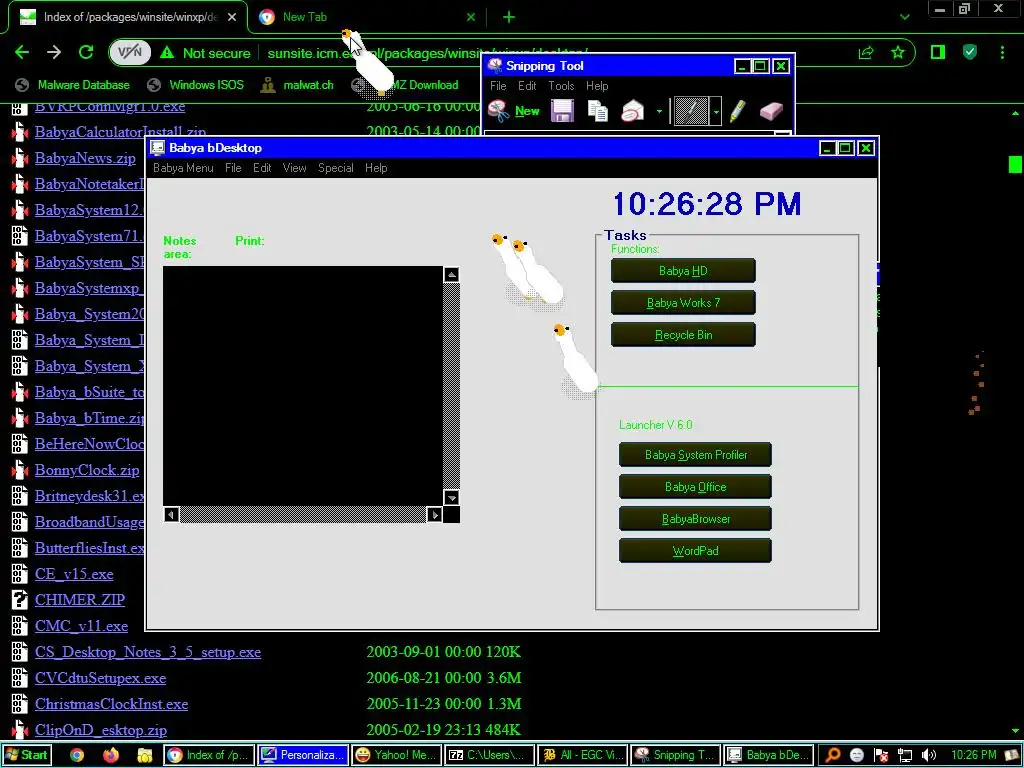Click the taskbar clock showing 10:26 PM
This screenshot has height=768, width=1024.
point(973,755)
